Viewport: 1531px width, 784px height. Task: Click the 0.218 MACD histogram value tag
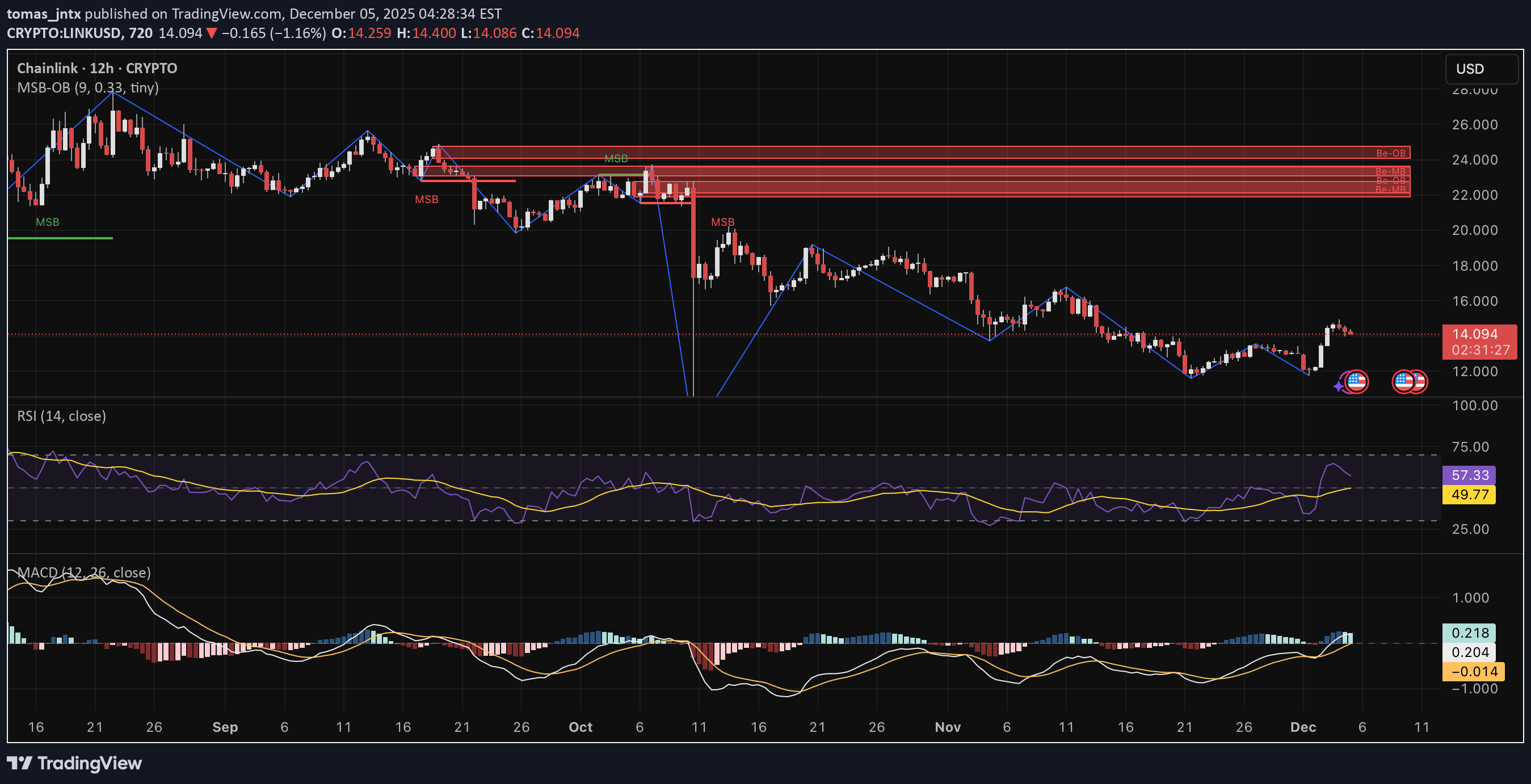coord(1469,633)
